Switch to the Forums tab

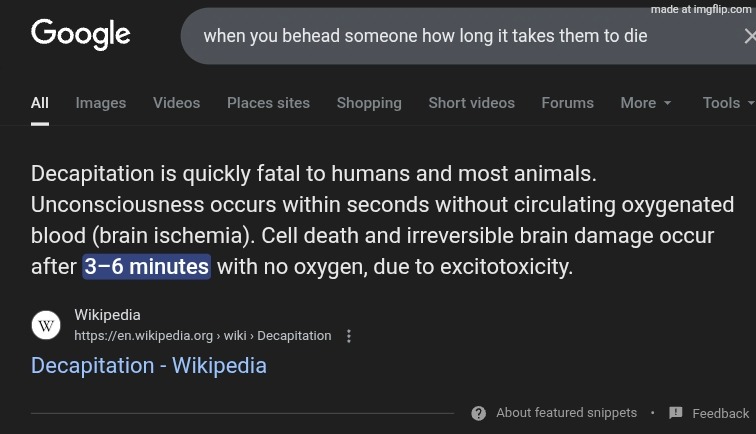point(567,103)
